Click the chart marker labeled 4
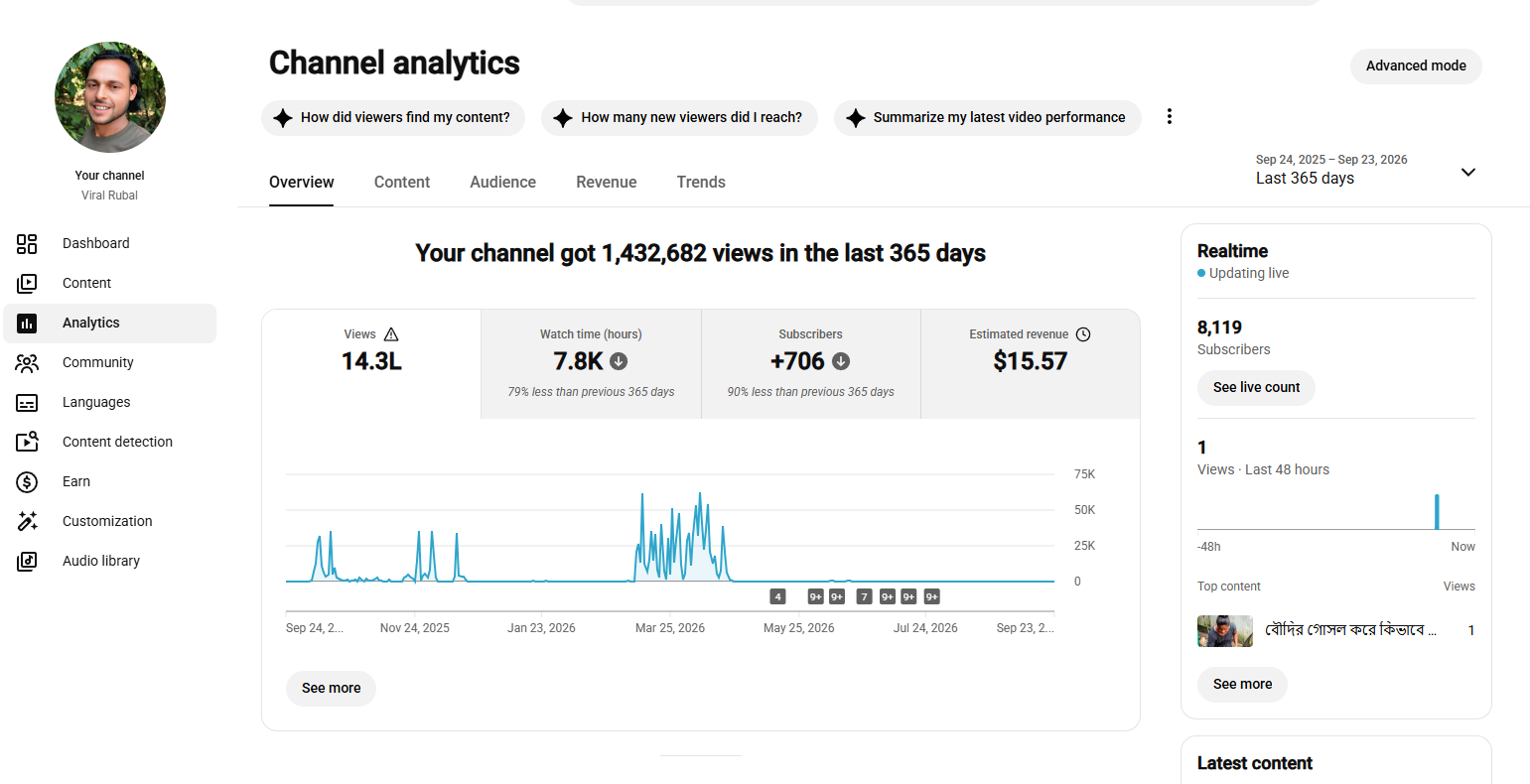The image size is (1530, 784). [x=778, y=596]
